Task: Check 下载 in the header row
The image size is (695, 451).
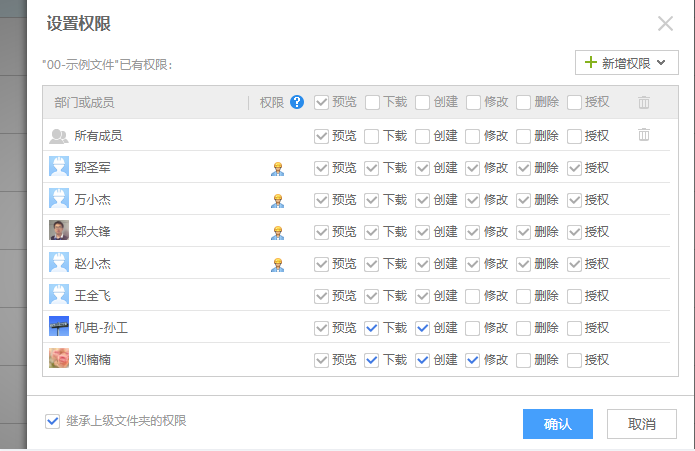Action: coord(372,103)
